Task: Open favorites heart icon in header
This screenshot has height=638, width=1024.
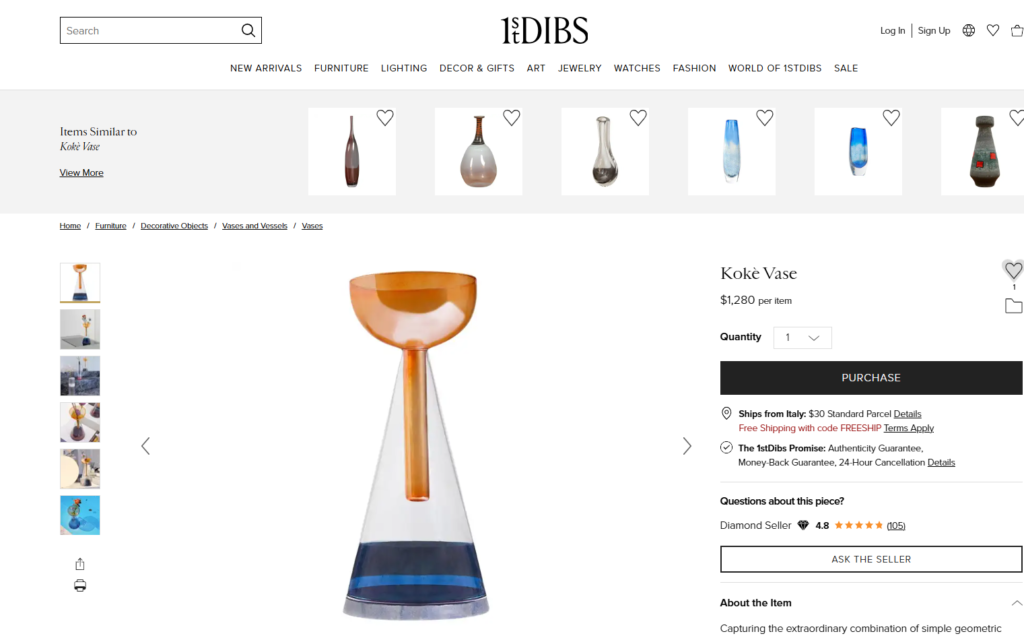Action: (993, 31)
